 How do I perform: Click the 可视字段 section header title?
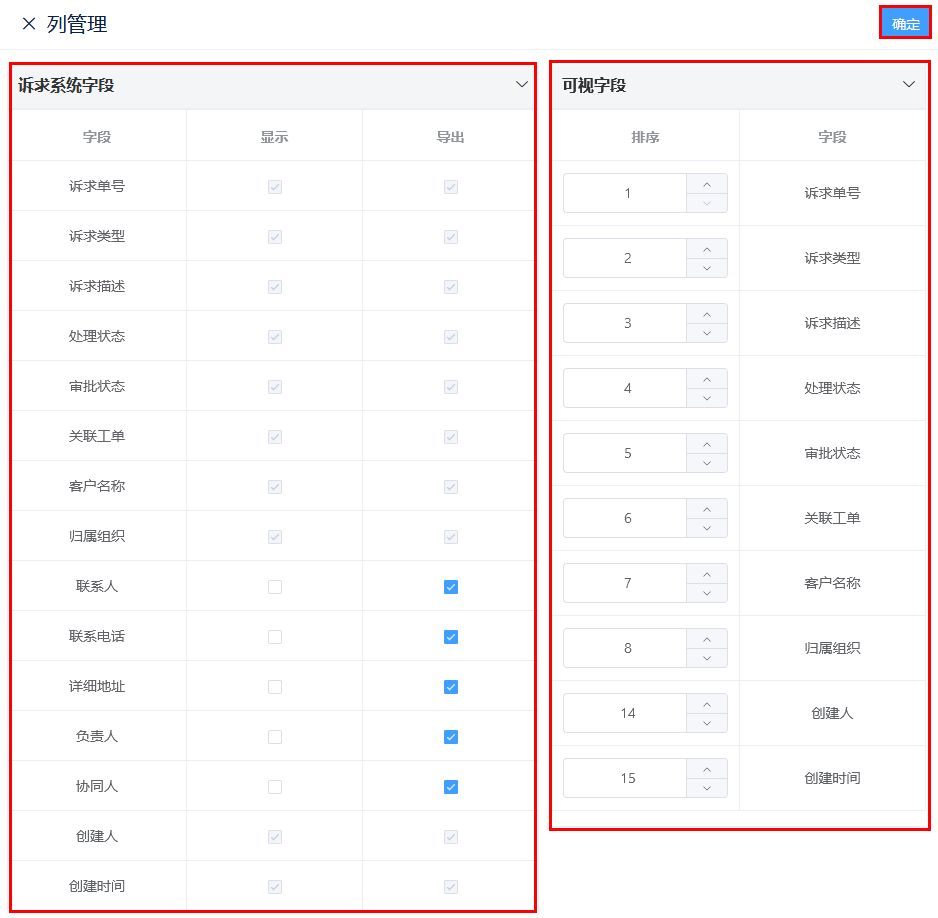pyautogui.click(x=593, y=85)
